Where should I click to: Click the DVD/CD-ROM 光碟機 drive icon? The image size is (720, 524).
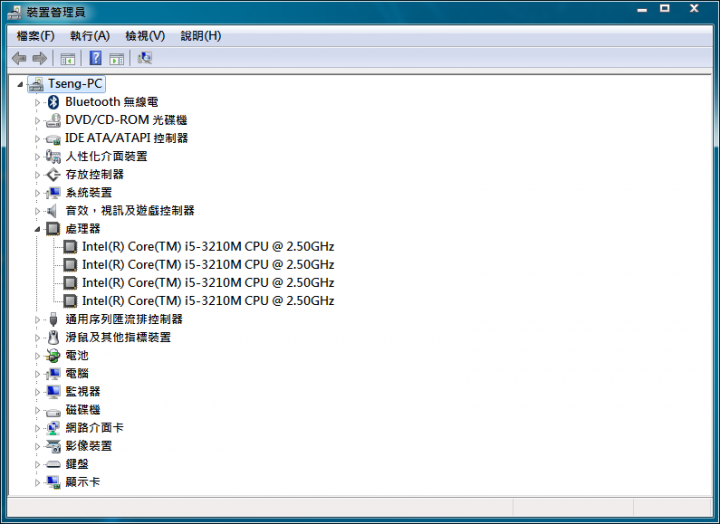coord(53,120)
